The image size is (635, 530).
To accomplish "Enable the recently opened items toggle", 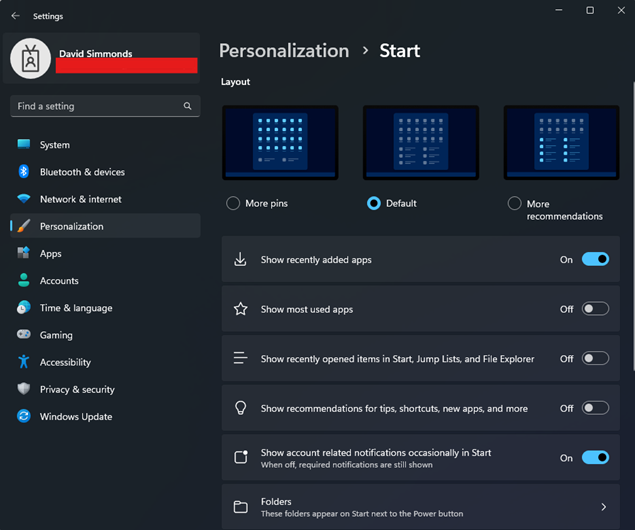I will [x=595, y=358].
